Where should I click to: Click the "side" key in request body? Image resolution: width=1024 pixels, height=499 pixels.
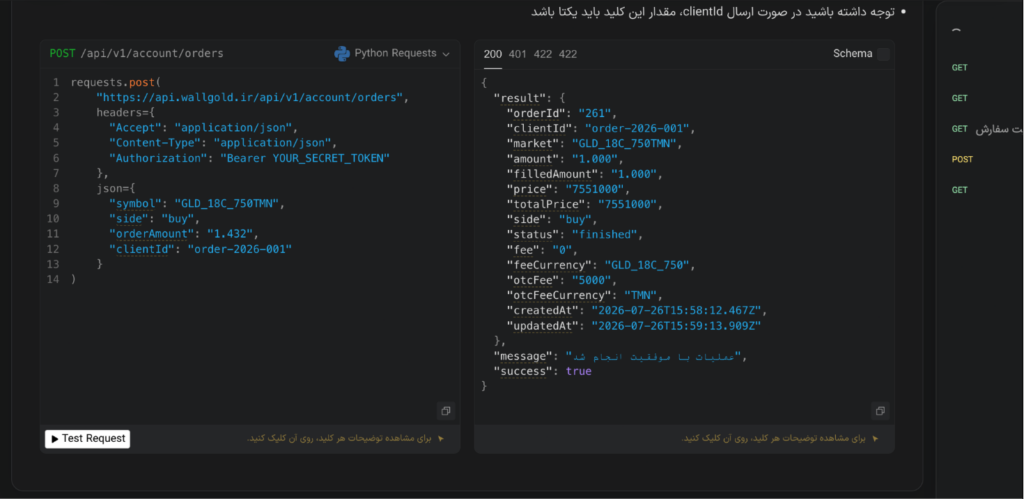click(129, 219)
